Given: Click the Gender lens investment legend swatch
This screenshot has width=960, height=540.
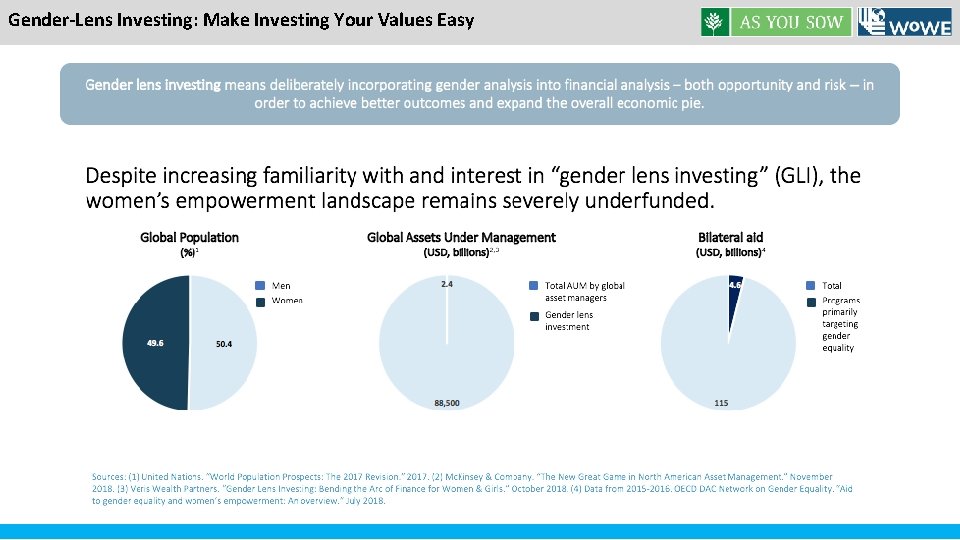Looking at the screenshot, I should pyautogui.click(x=534, y=316).
